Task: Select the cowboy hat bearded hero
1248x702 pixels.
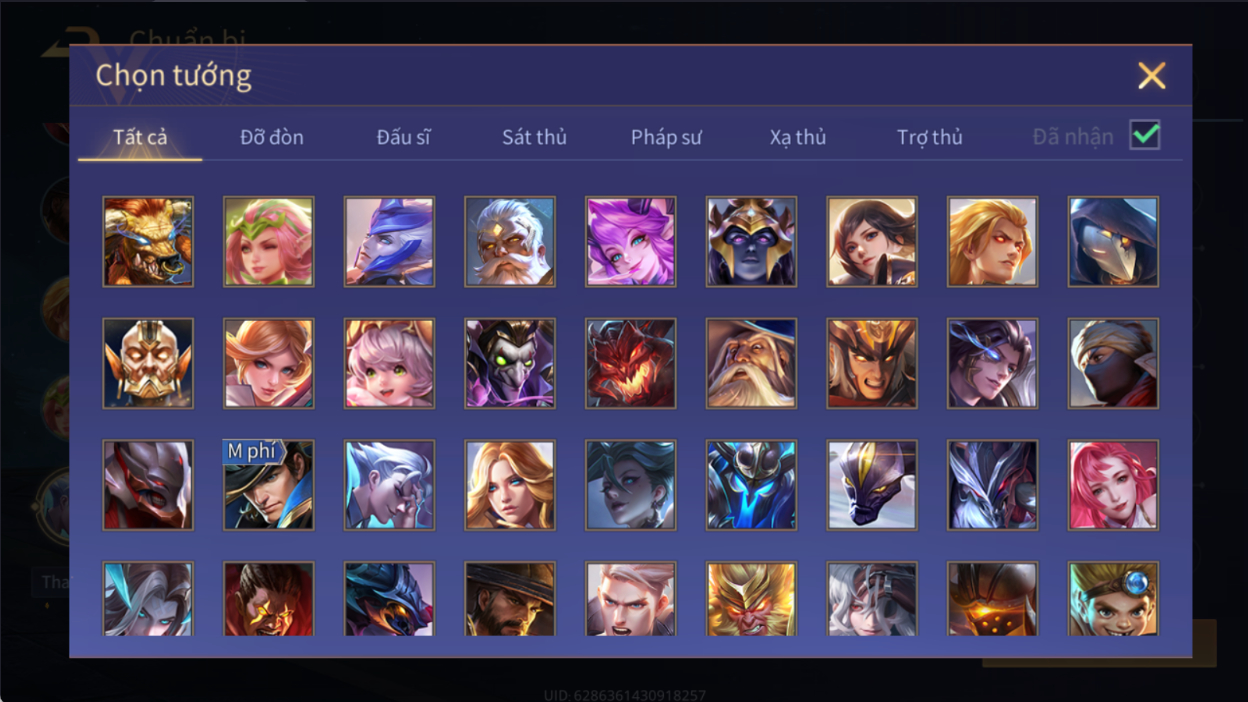Action: [x=510, y=599]
